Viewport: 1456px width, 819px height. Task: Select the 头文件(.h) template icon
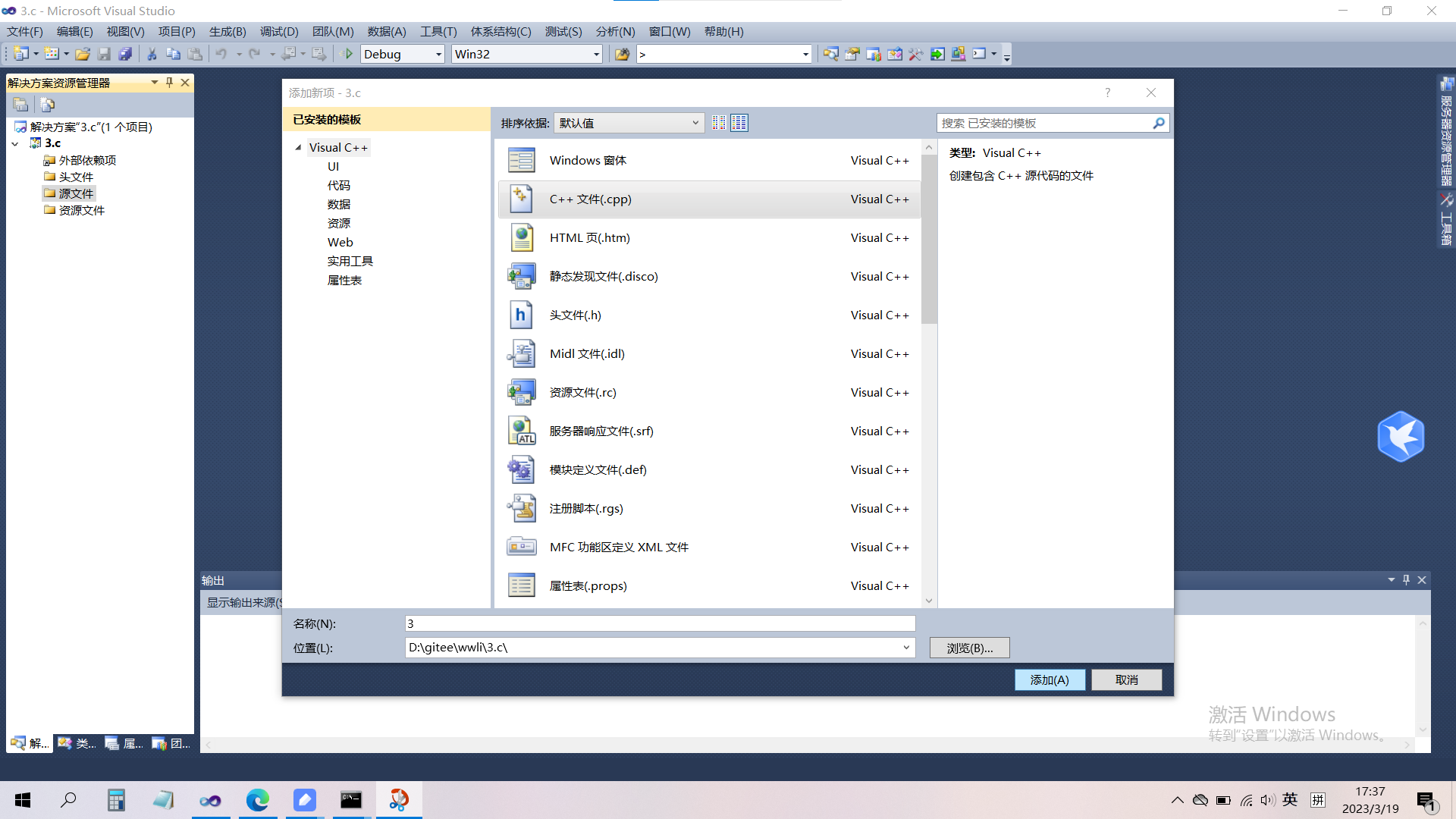[x=521, y=315]
